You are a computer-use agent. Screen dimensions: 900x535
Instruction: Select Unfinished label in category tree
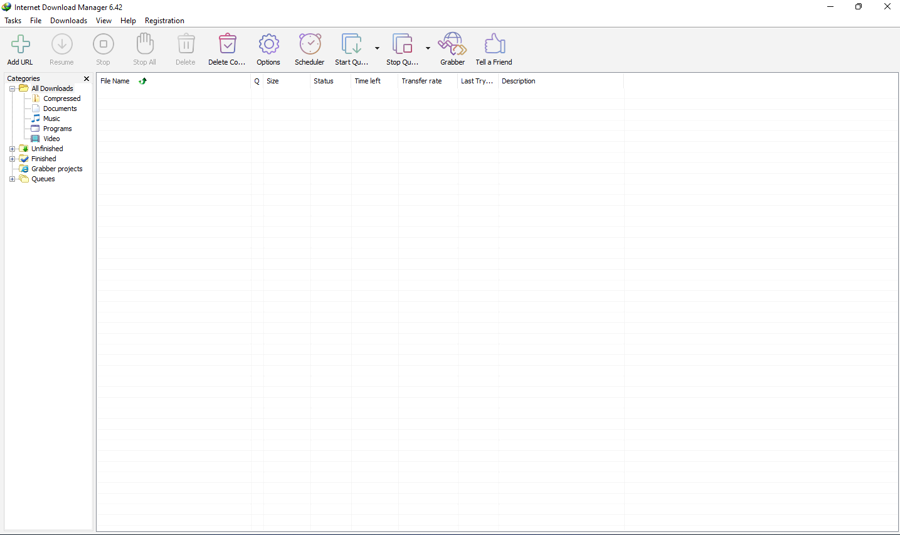[47, 149]
